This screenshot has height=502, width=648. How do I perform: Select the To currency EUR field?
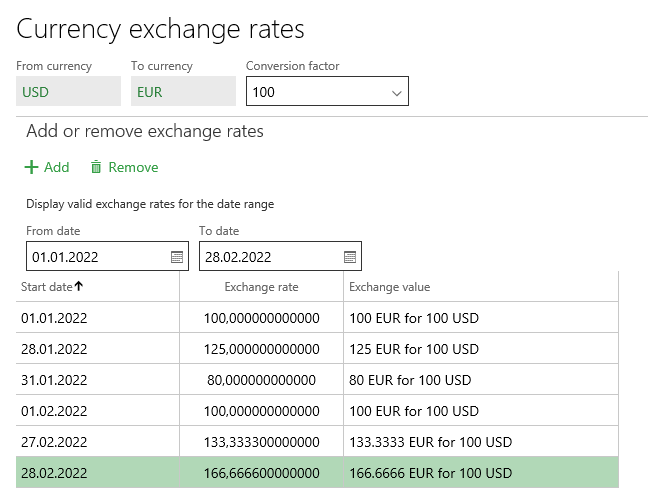click(x=183, y=92)
